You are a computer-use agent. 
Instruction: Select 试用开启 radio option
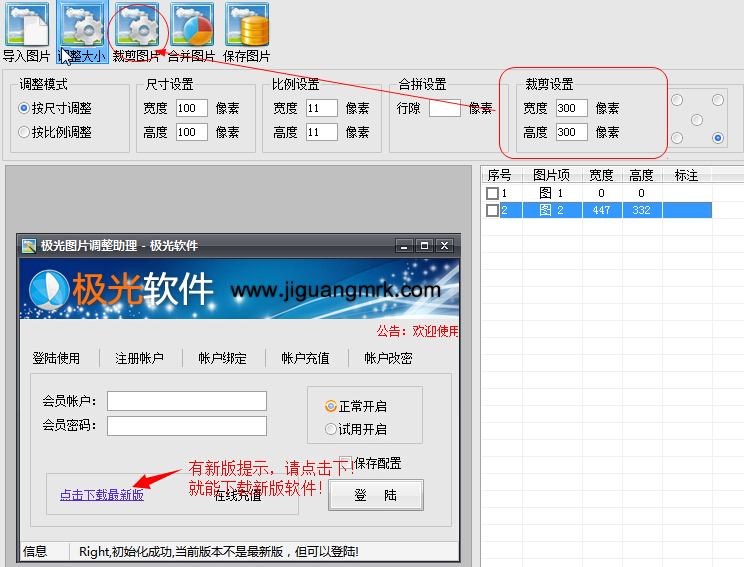coord(356,429)
